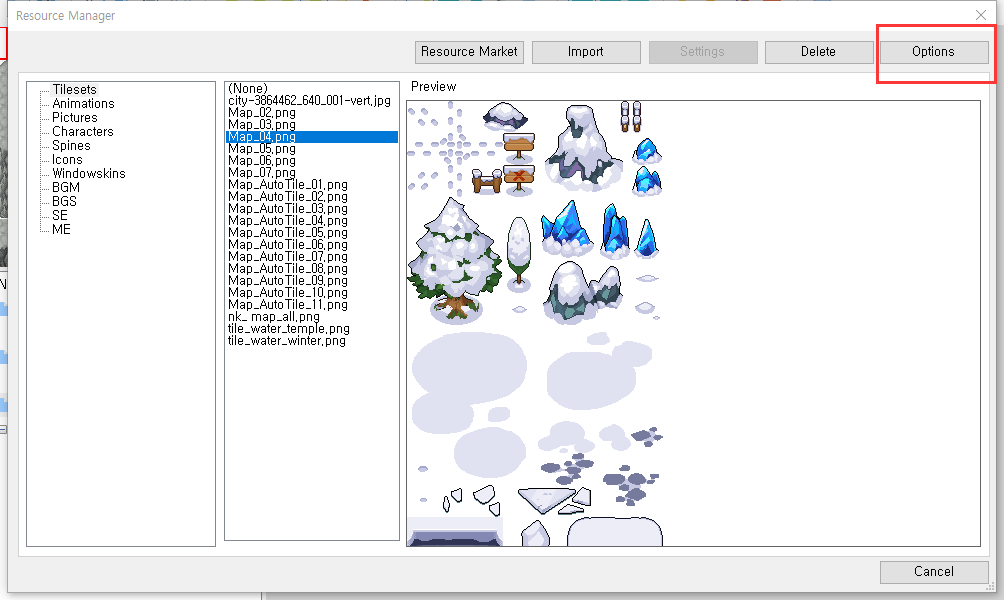Choose the Spines category

tap(71, 146)
